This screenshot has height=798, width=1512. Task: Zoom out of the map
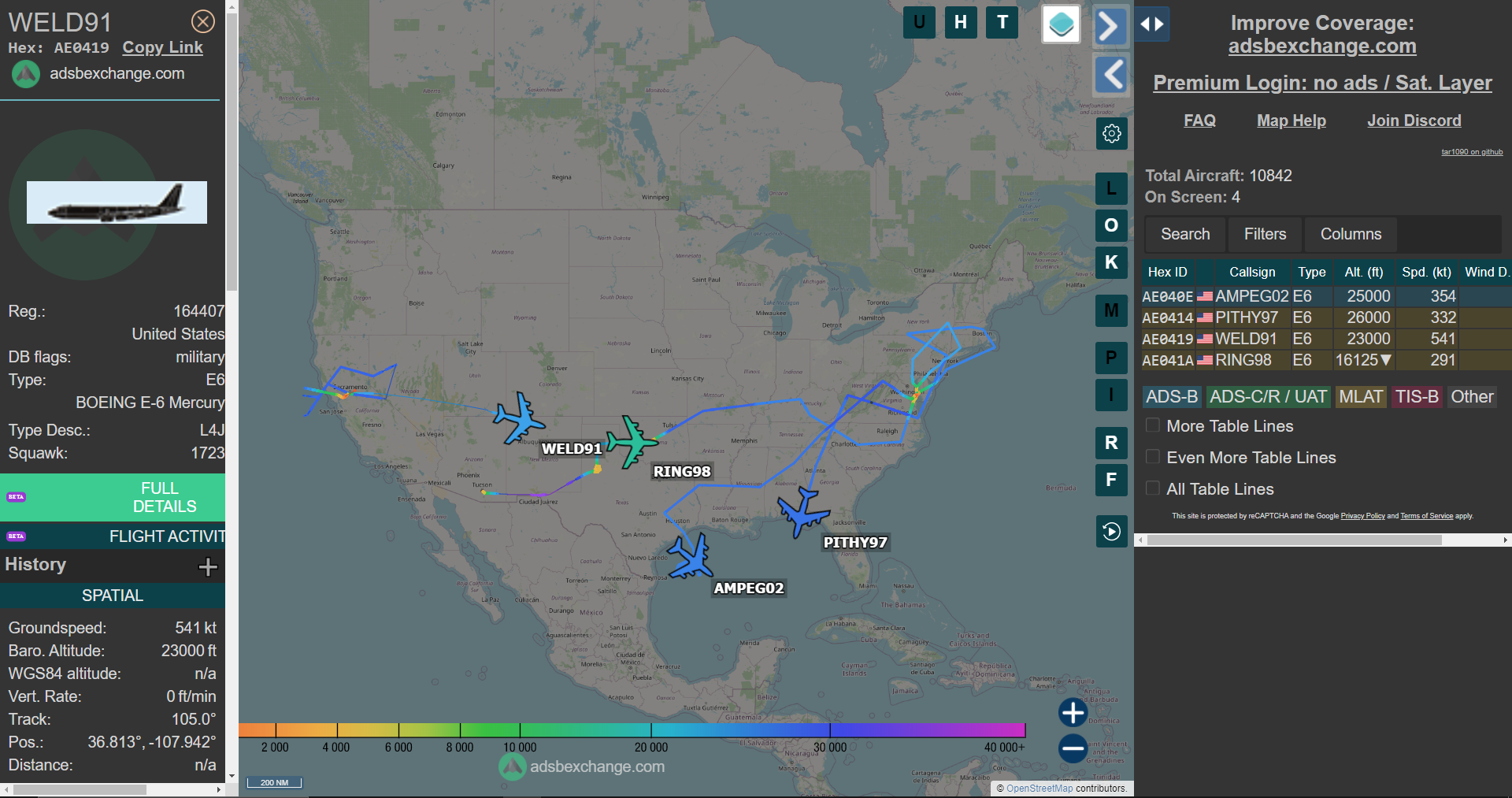tap(1073, 748)
